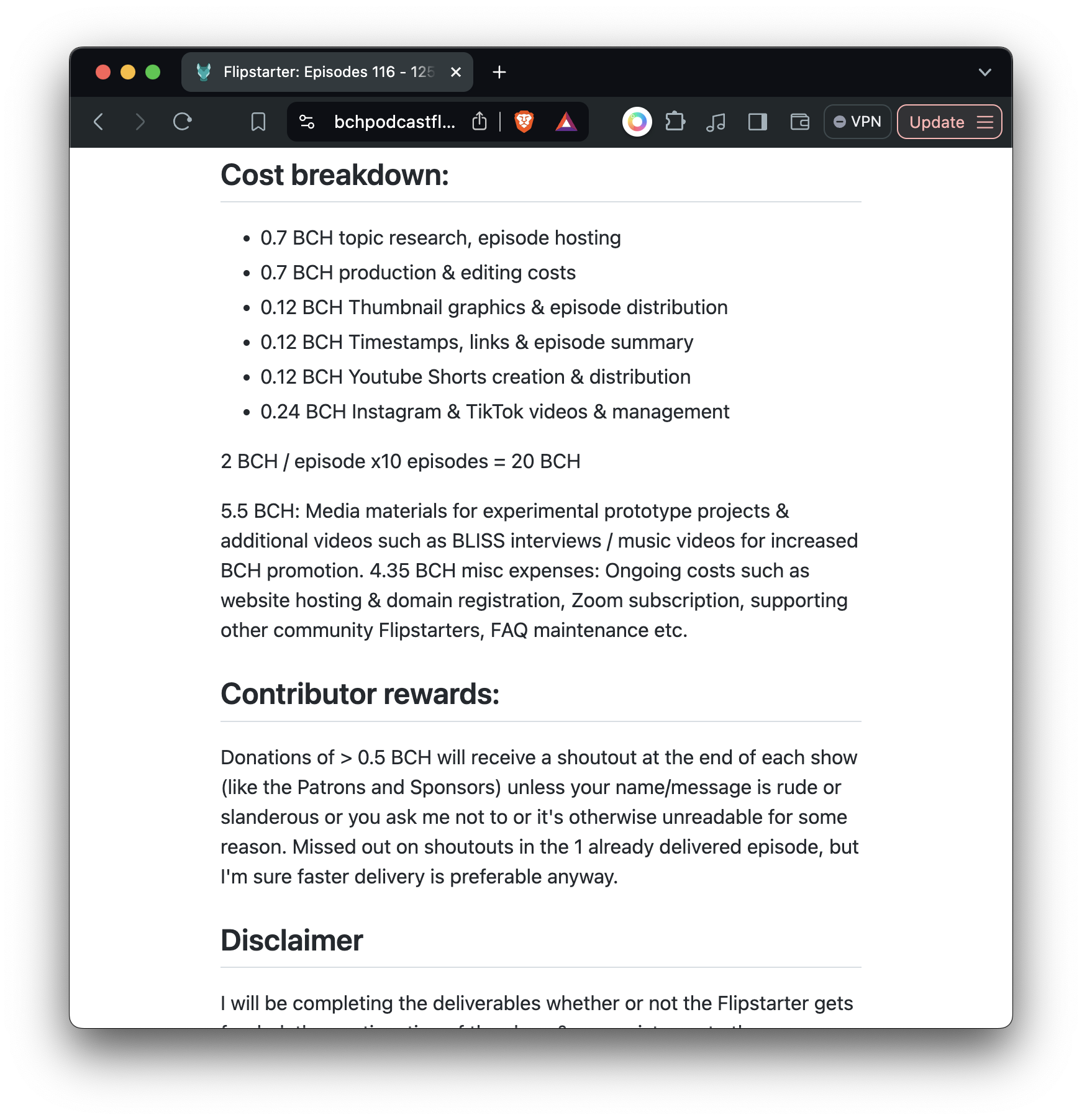Open the hamburger menu next to Update
The image size is (1082, 1120).
(985, 122)
